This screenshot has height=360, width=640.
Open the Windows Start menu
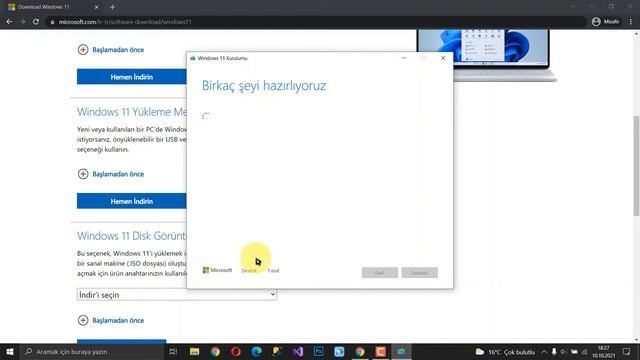[10, 351]
